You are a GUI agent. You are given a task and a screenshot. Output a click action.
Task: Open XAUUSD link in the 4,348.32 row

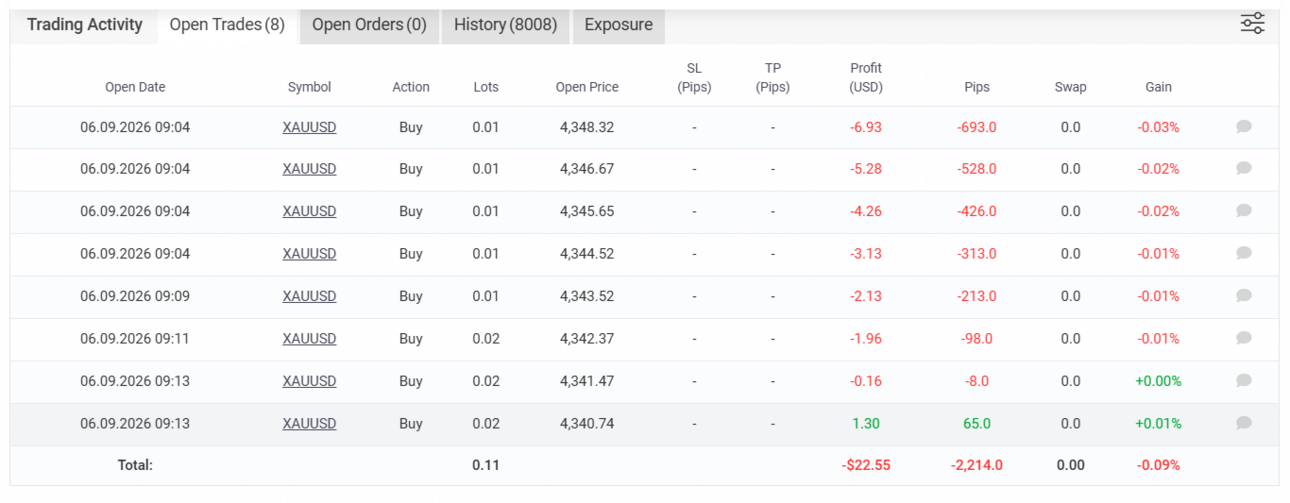[x=309, y=127]
